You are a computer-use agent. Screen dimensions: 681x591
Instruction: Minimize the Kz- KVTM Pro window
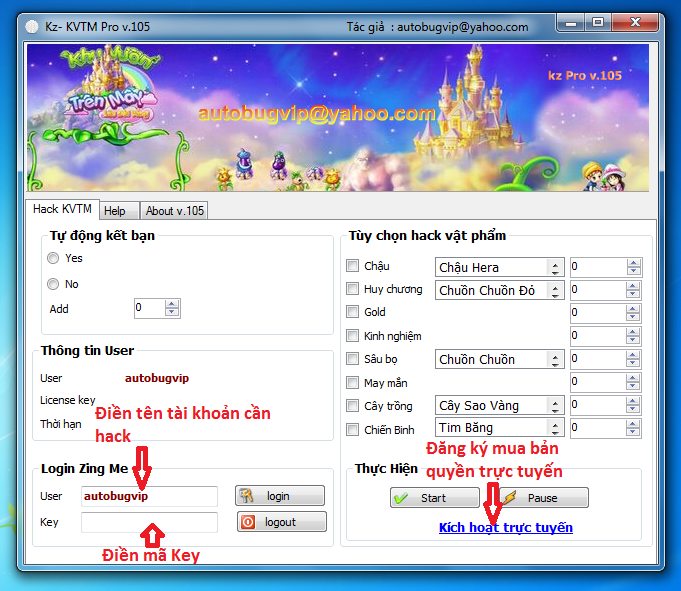[571, 23]
